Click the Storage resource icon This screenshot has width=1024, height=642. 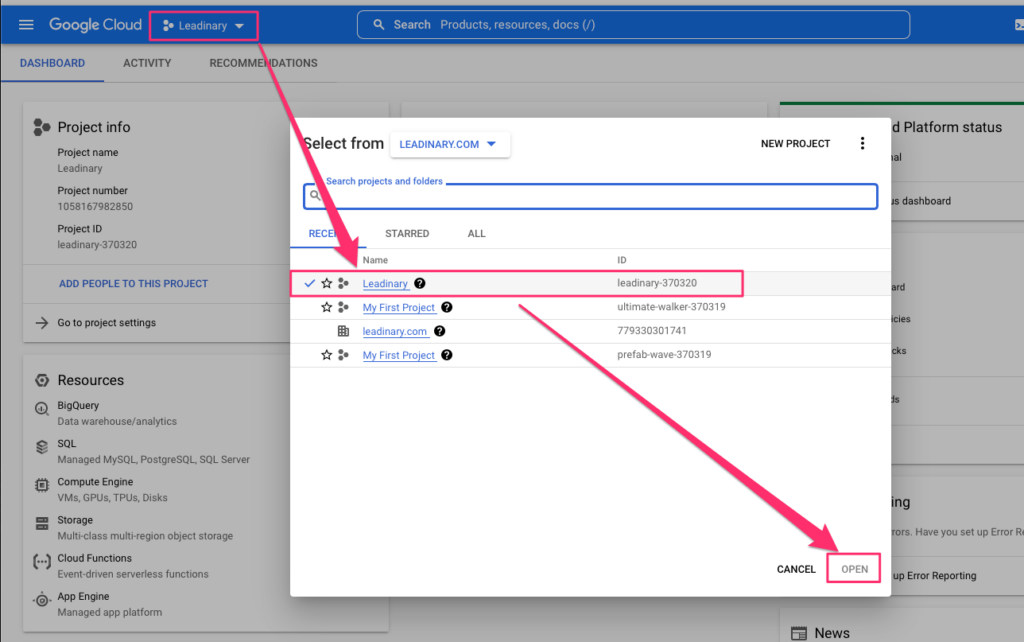(x=42, y=523)
